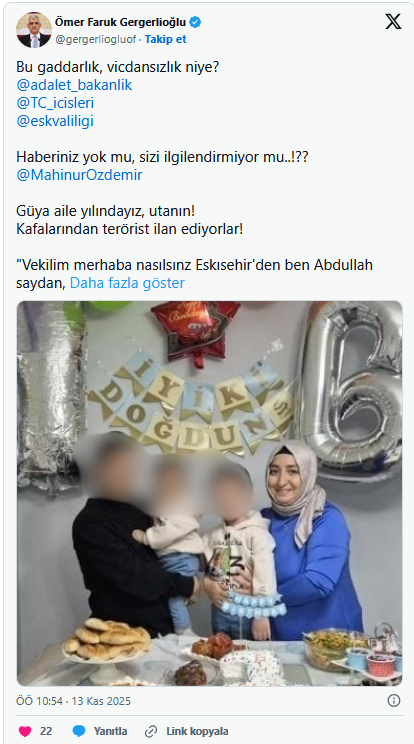Click the @gergerliogluof handle

pos(96,39)
